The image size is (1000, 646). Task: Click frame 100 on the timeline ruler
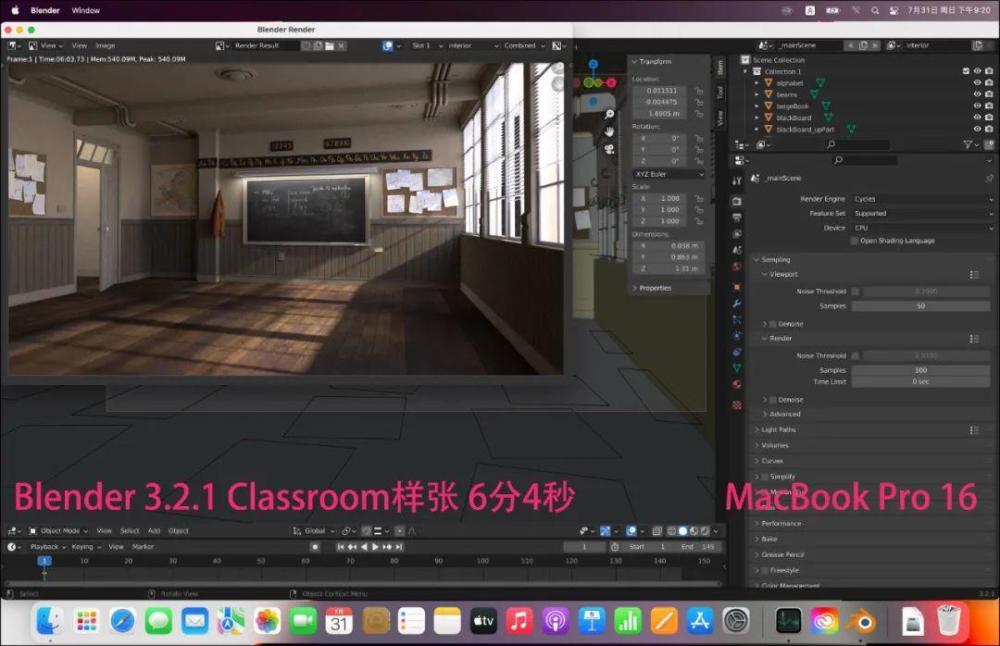click(x=482, y=561)
